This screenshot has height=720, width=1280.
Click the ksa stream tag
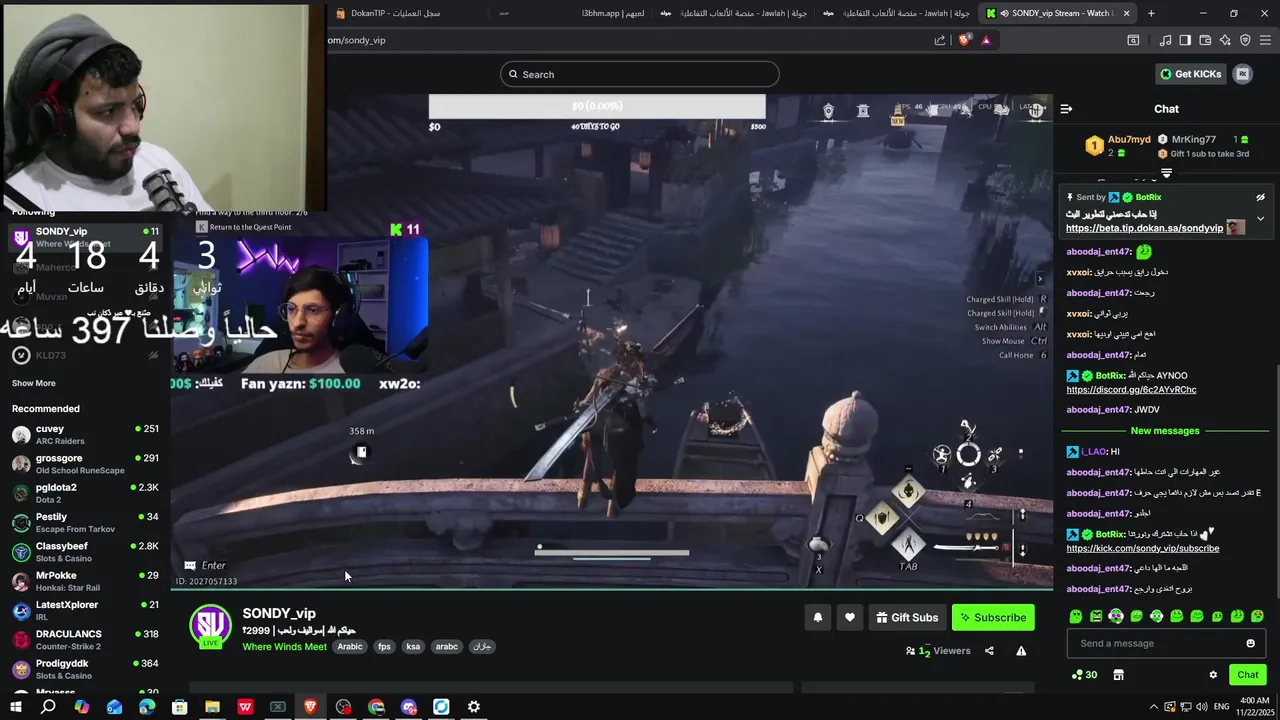pyautogui.click(x=413, y=647)
